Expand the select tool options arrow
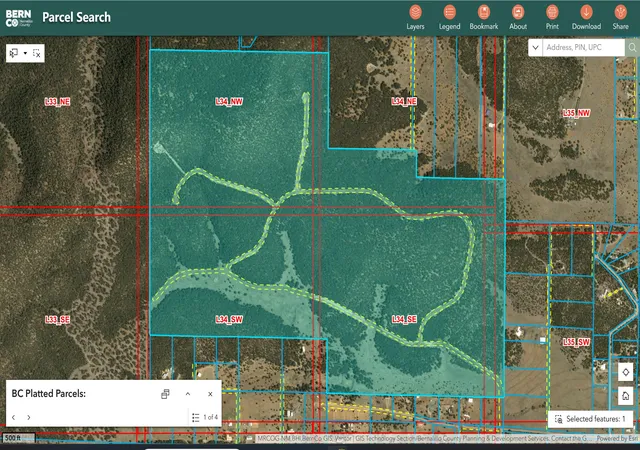 click(x=25, y=53)
